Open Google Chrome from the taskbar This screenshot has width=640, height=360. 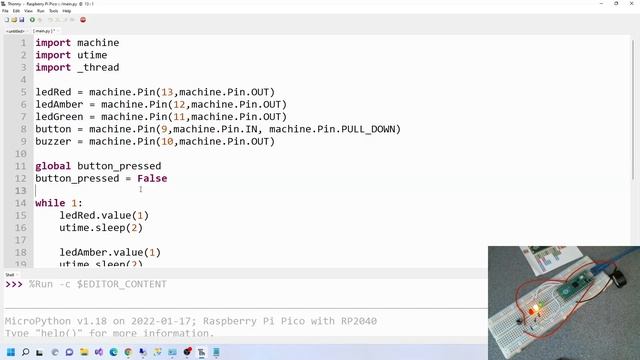[128, 352]
